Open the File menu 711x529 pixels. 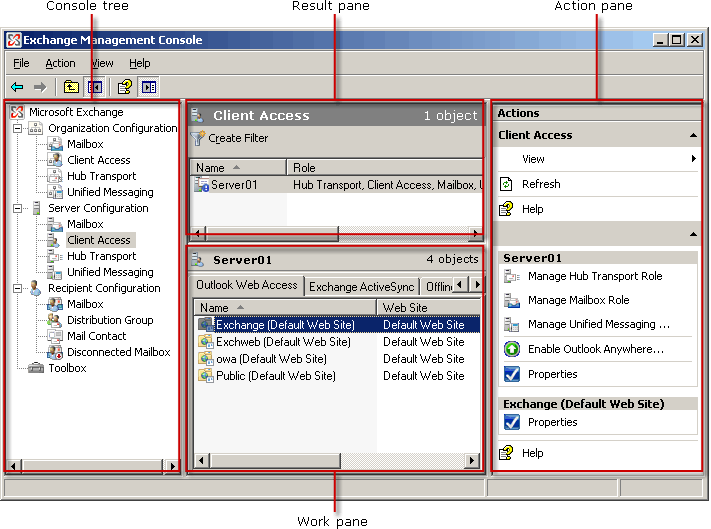click(21, 63)
